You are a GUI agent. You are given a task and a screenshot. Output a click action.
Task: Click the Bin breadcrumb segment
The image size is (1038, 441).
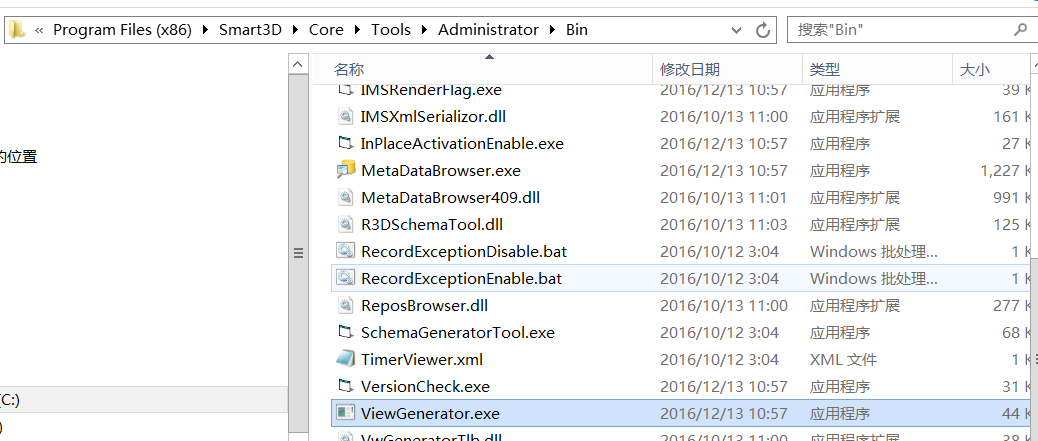(x=577, y=30)
